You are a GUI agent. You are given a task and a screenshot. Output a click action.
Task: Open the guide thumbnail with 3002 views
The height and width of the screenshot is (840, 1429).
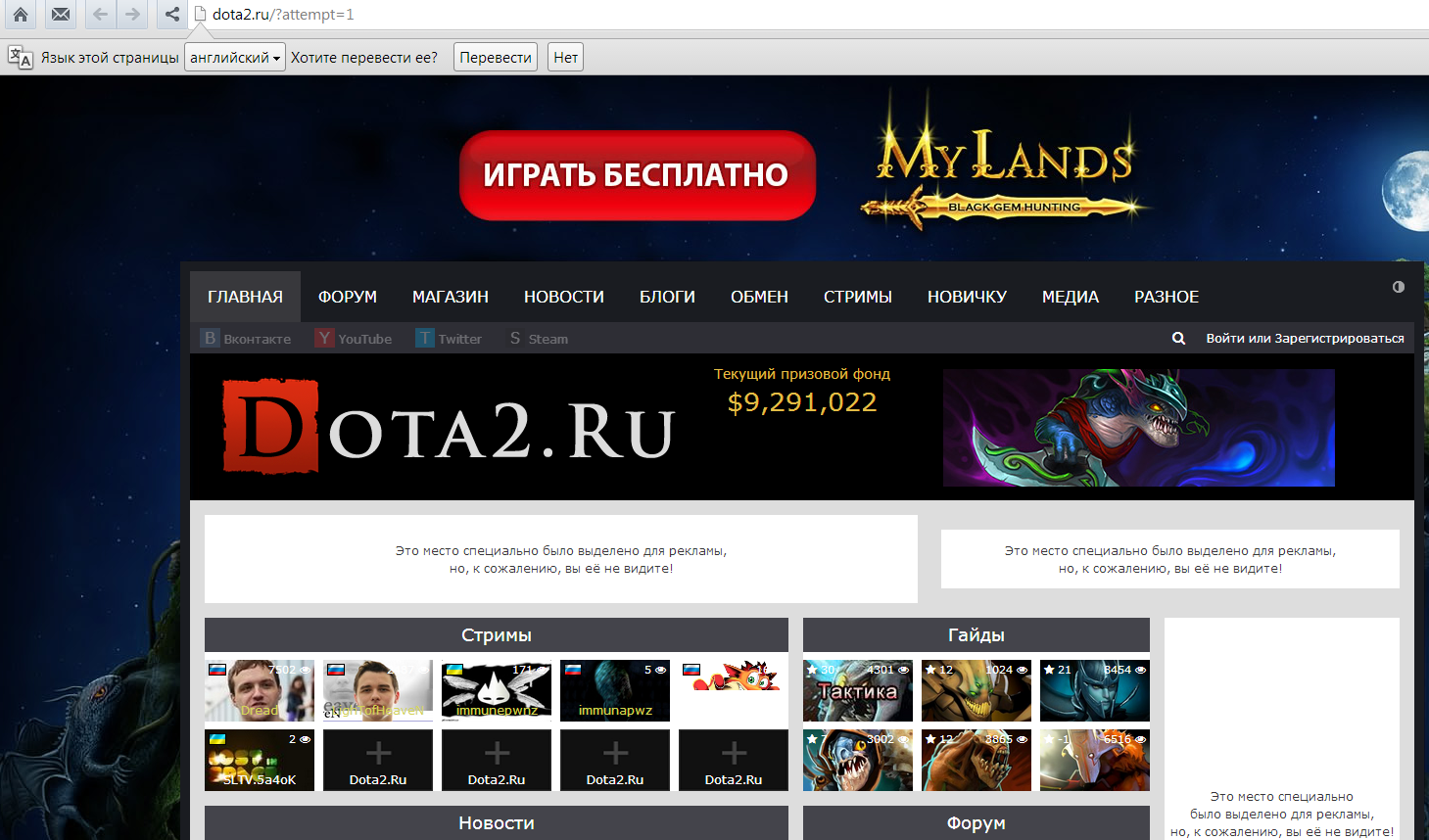(x=858, y=760)
